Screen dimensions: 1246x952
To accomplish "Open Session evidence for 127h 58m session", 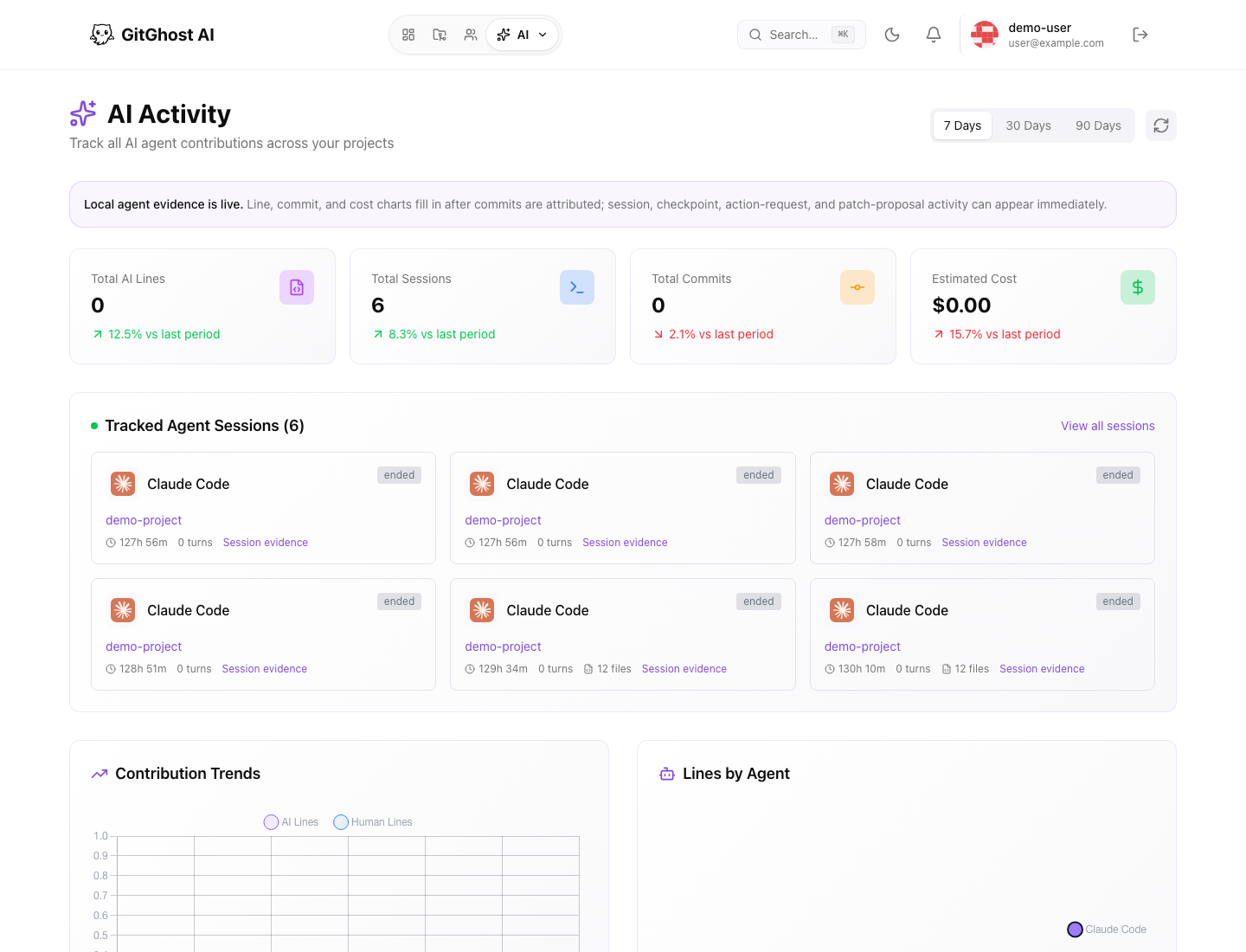I will [984, 543].
